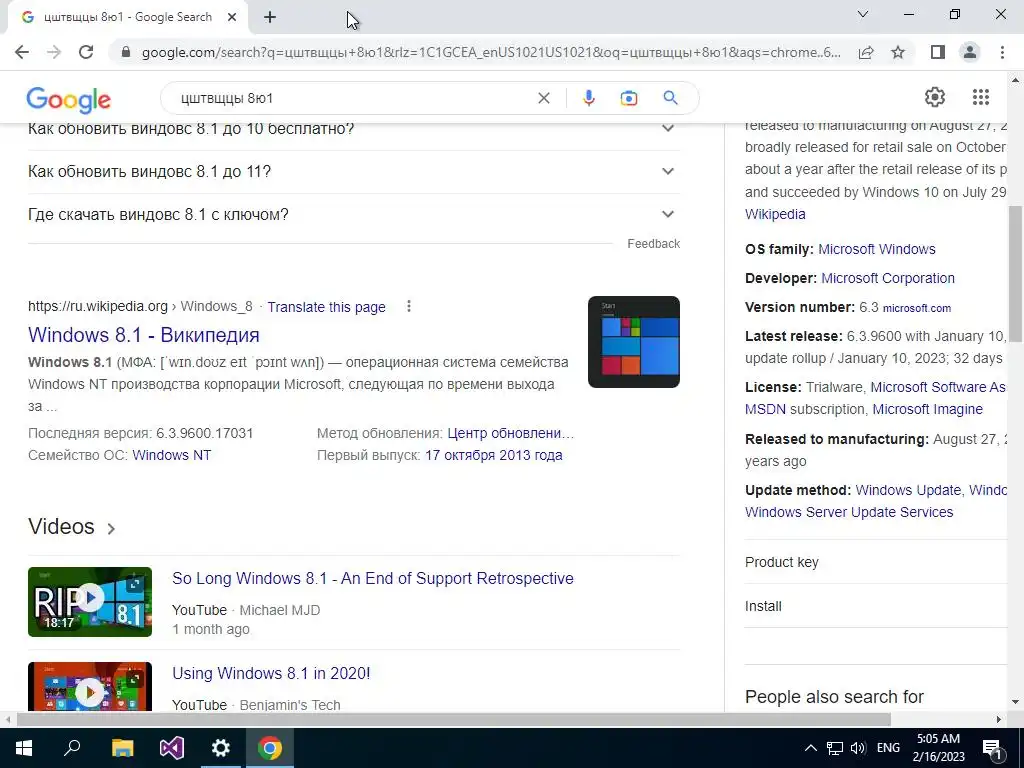The height and width of the screenshot is (768, 1024).
Task: Play 'So Long Windows 8.1' video thumbnail
Action: pos(90,601)
